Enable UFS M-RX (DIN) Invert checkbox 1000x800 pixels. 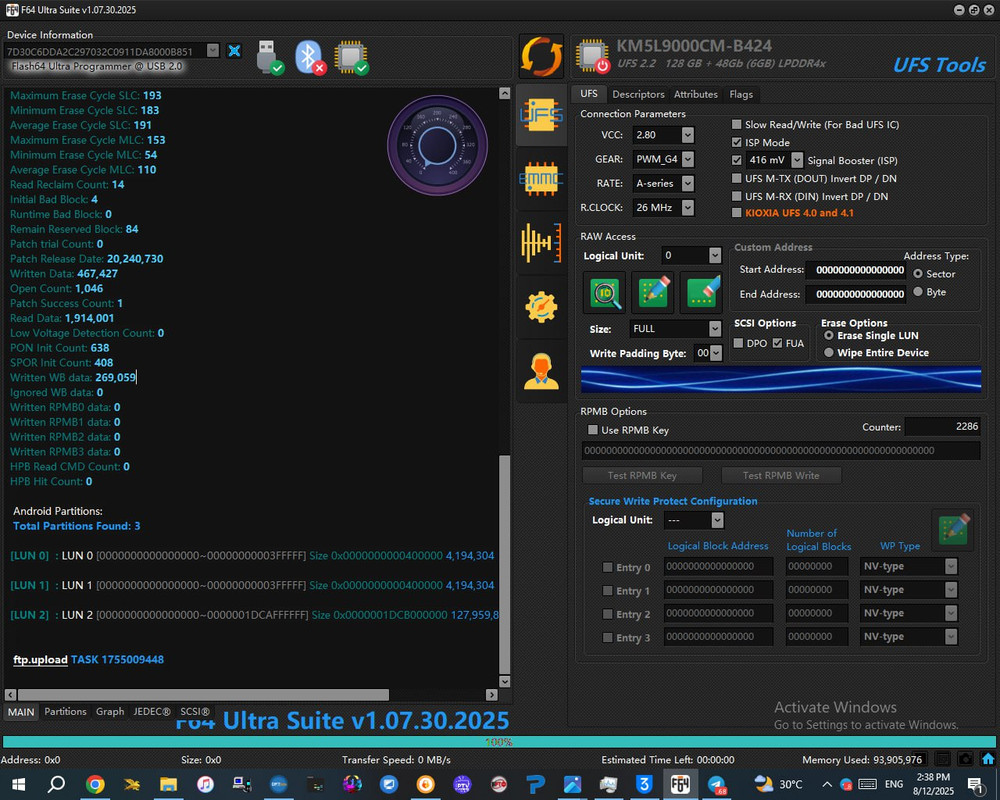(737, 196)
